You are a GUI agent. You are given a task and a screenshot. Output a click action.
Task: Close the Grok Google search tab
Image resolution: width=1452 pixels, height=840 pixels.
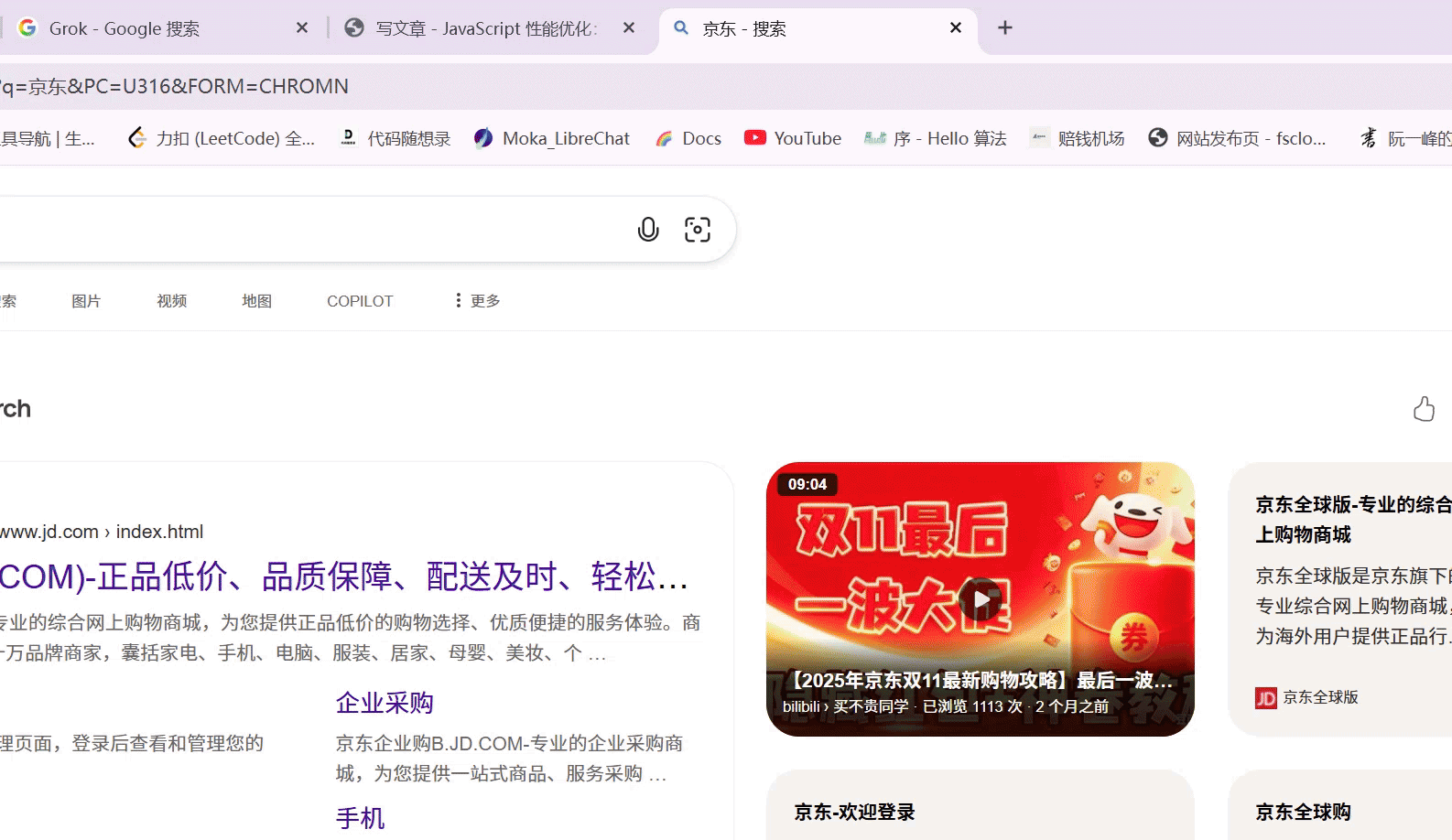click(x=302, y=27)
